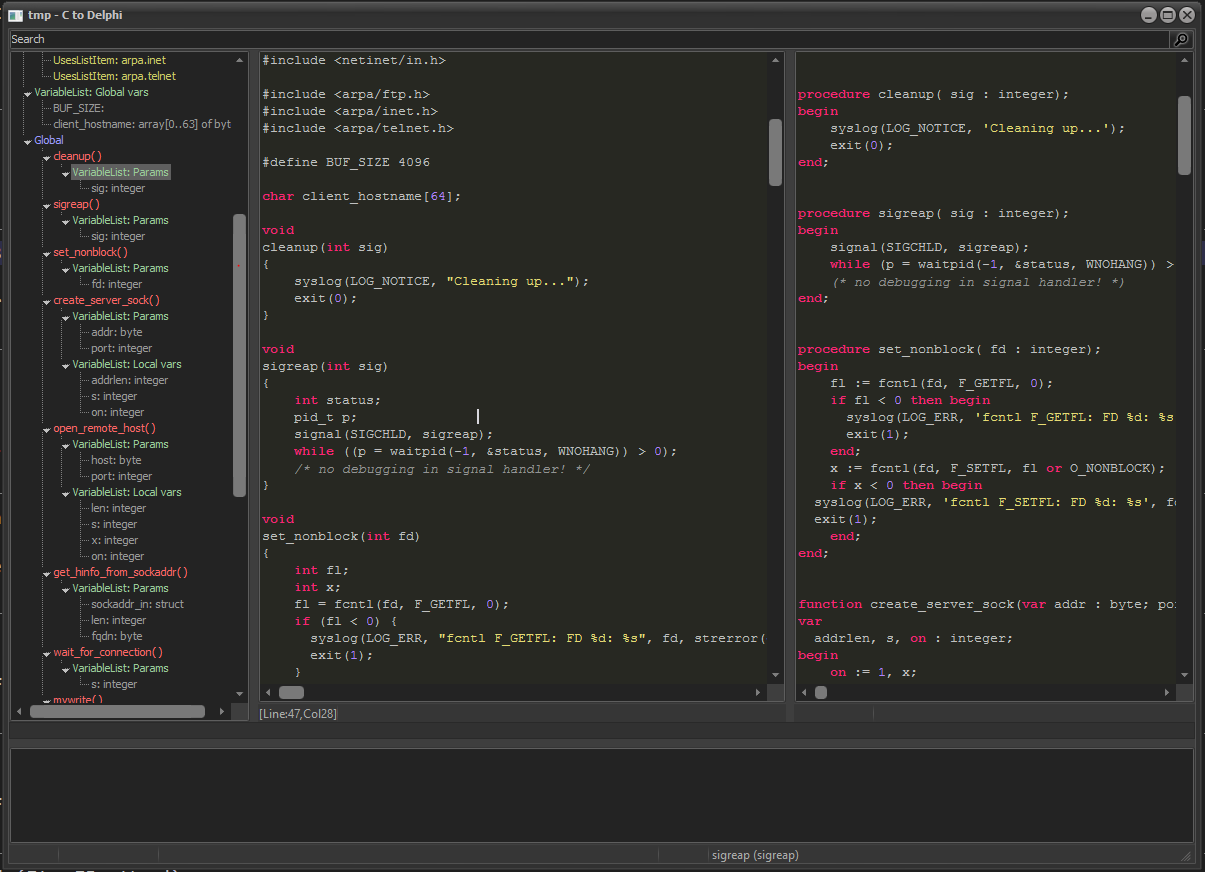Click tree panel scroll-left arrow
The image size is (1205, 872).
pos(18,711)
